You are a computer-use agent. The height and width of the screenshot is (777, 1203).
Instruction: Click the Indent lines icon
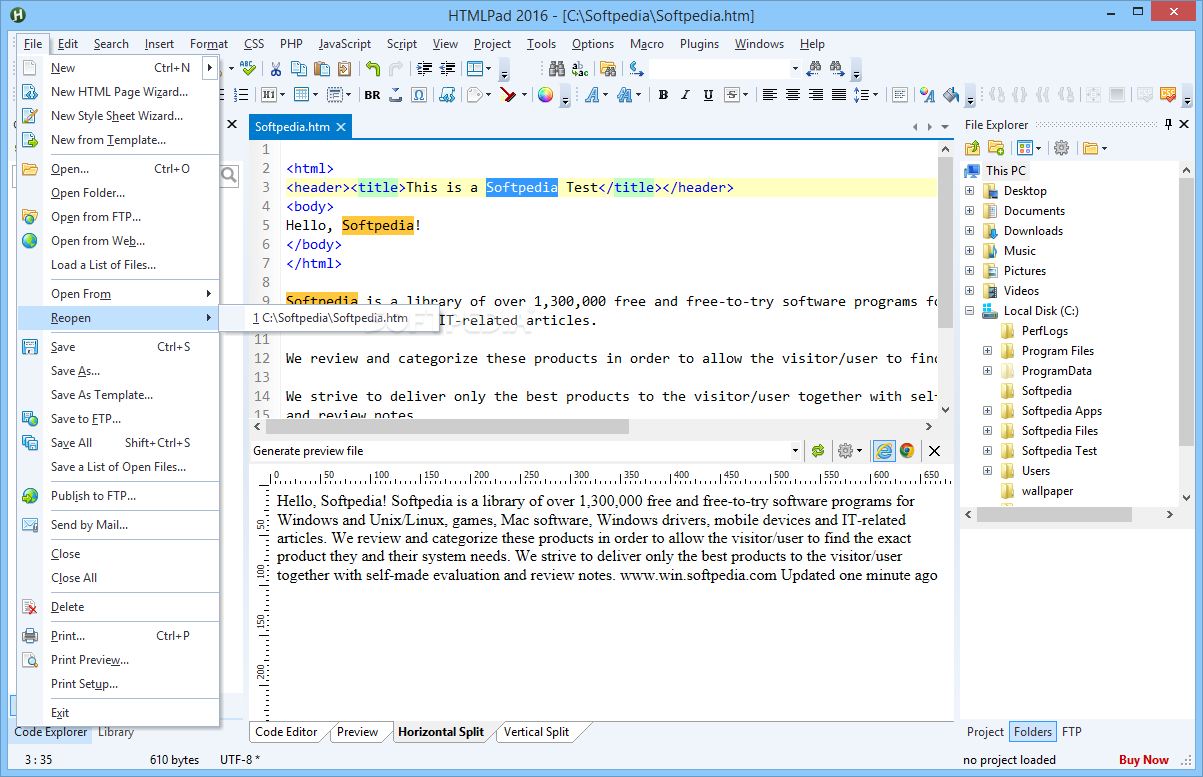(425, 69)
